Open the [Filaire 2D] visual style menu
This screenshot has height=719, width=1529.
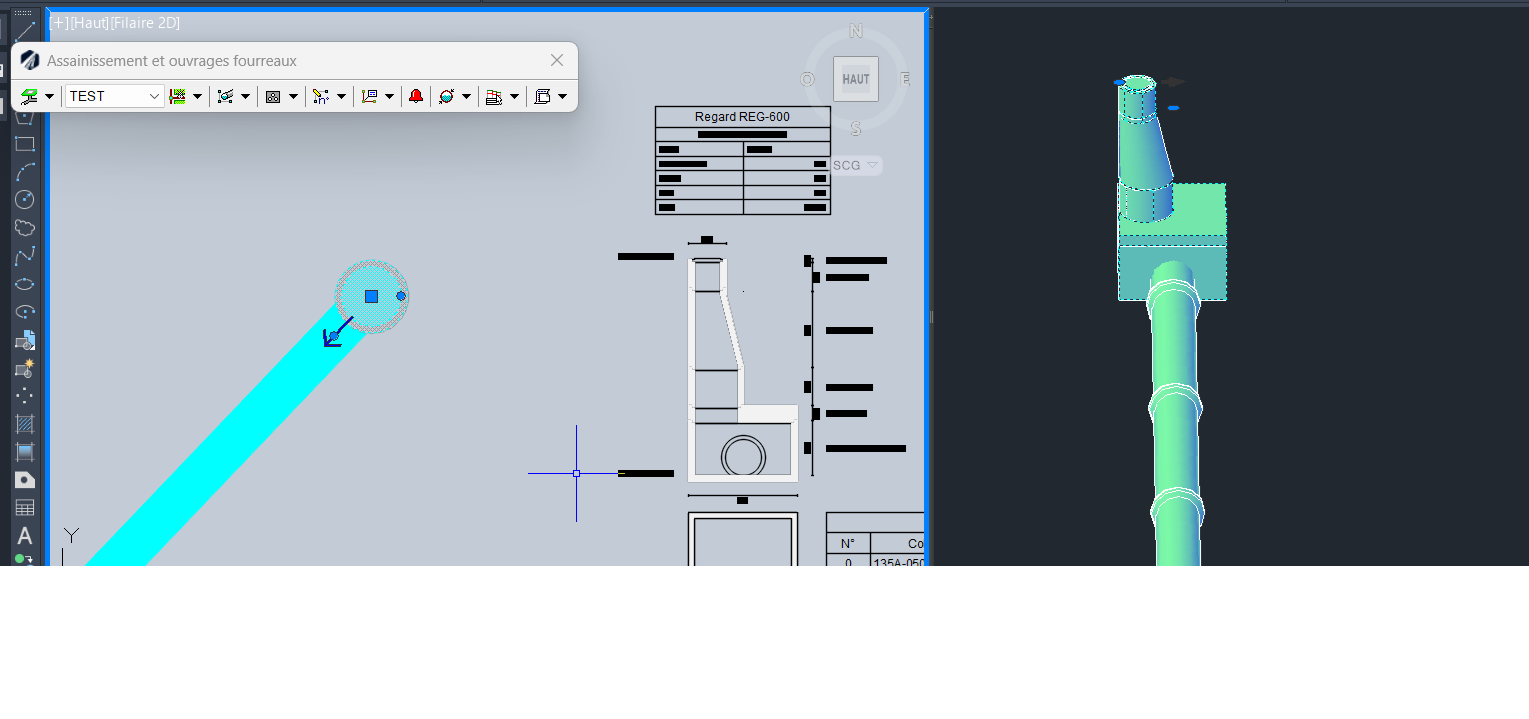click(x=145, y=23)
